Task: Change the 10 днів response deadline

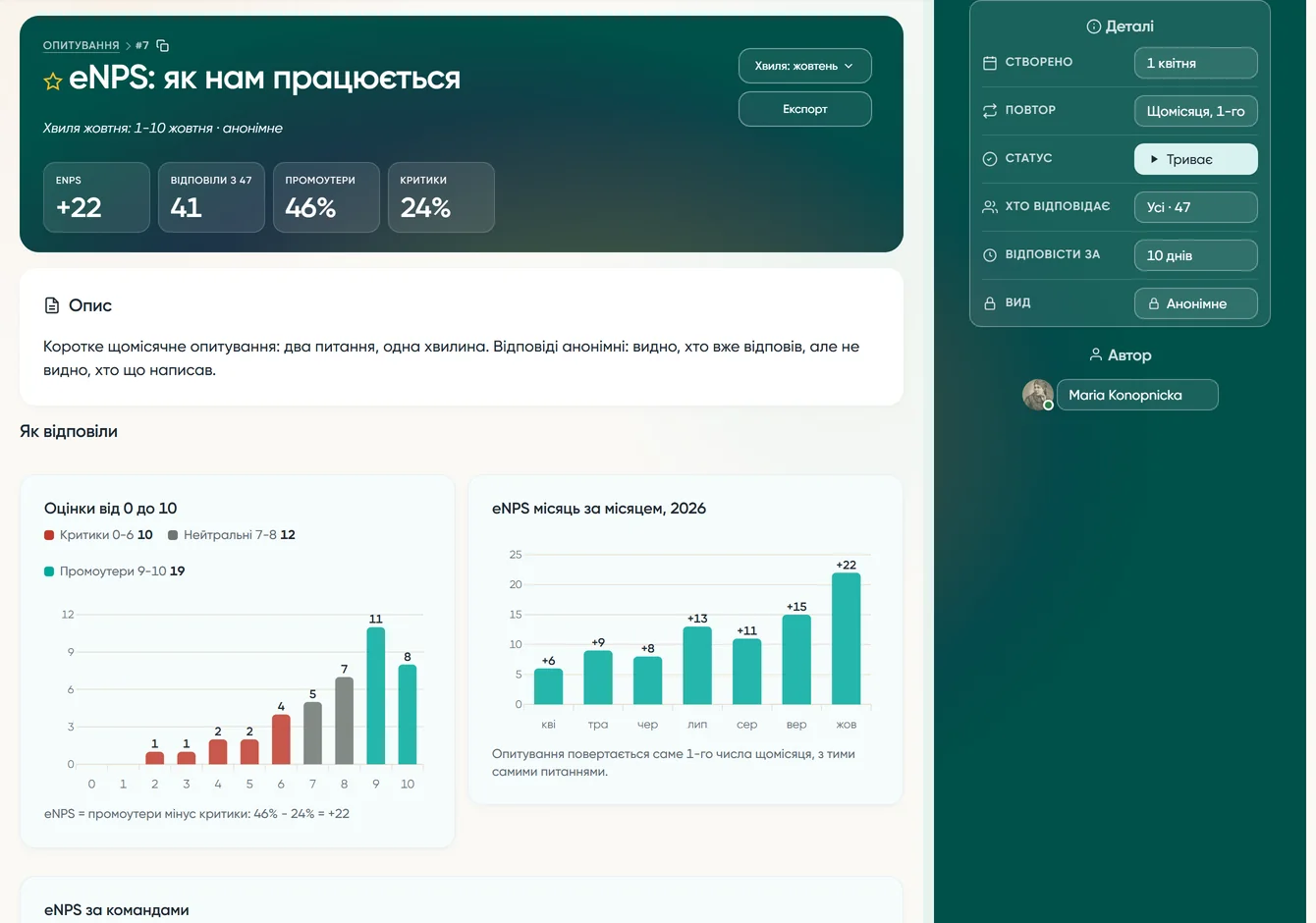Action: point(1196,255)
